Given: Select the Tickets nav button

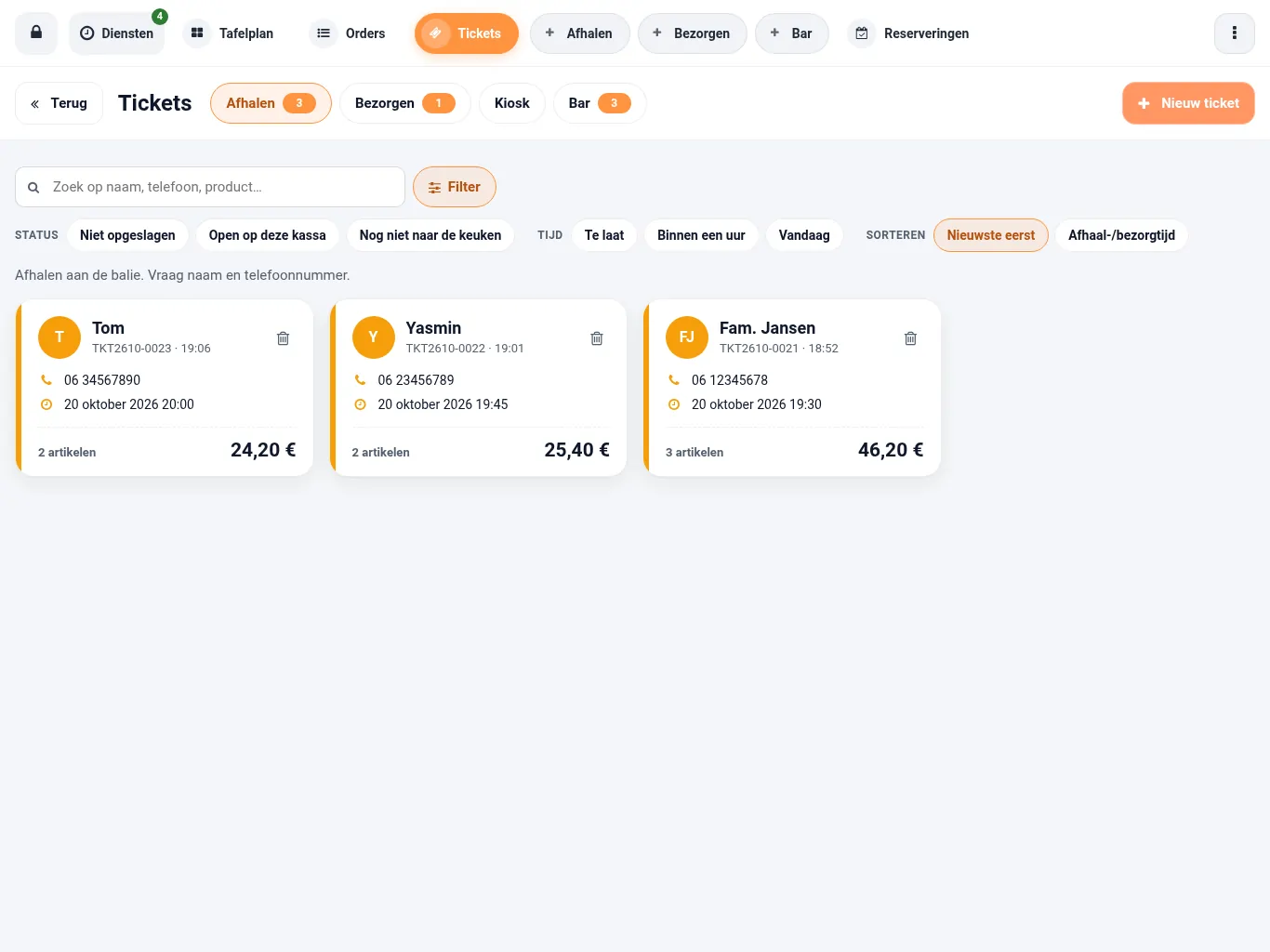Looking at the screenshot, I should coord(467,33).
